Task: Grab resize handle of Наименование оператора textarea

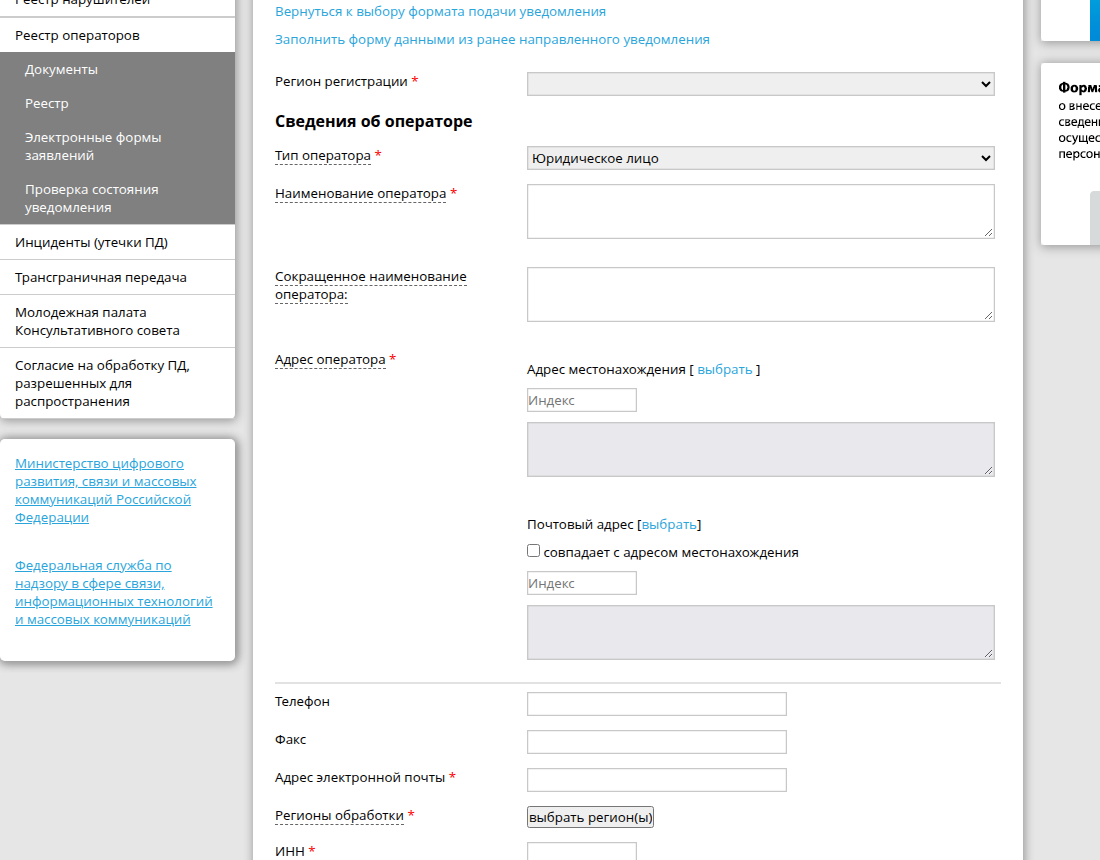Action: (x=988, y=232)
